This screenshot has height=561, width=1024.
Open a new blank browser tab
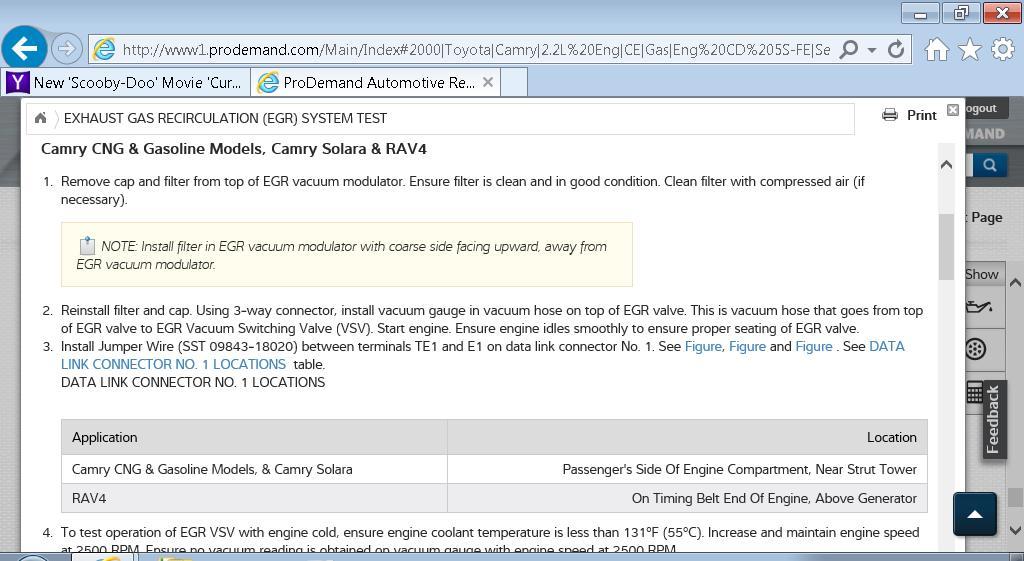click(514, 83)
